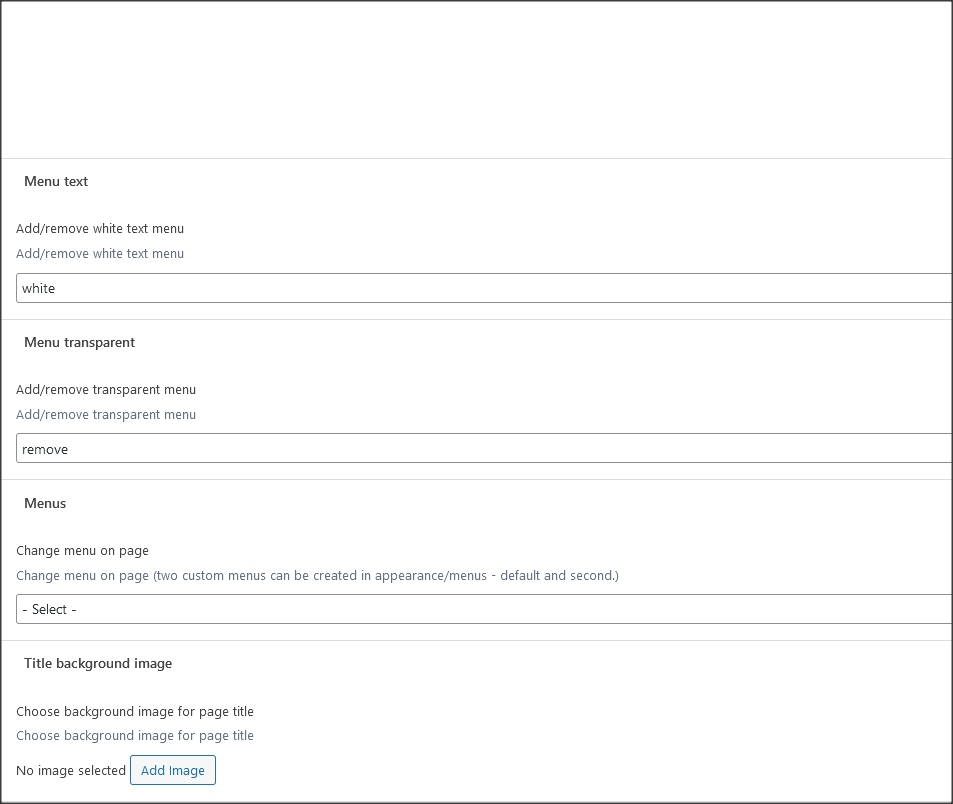Screen dimensions: 953x804
Task: Click the gray 'Add/remove transparent menu' description
Action: [x=106, y=414]
